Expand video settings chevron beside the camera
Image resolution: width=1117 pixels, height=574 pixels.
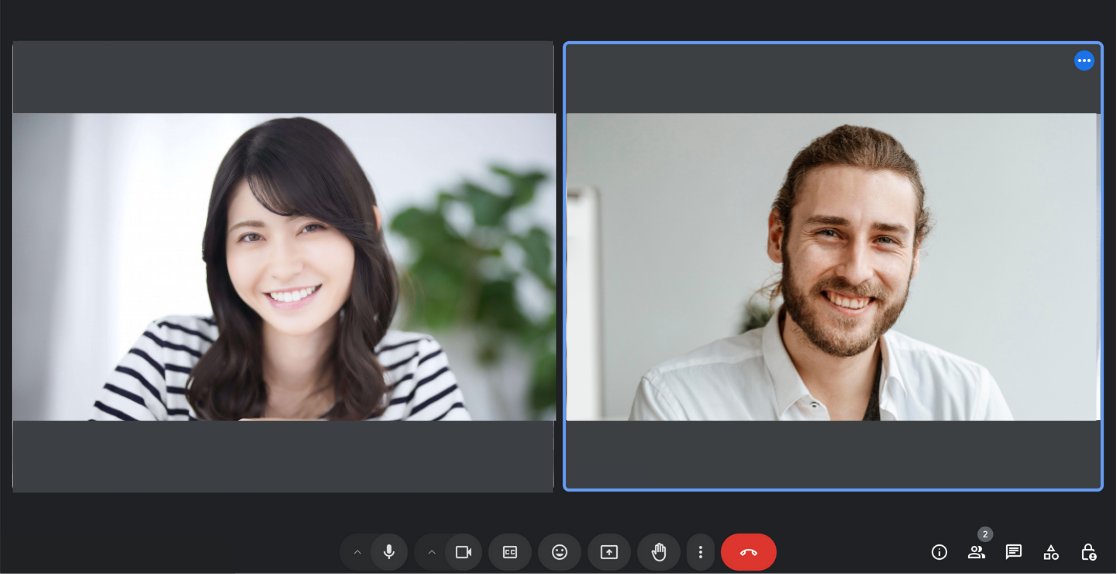click(432, 552)
